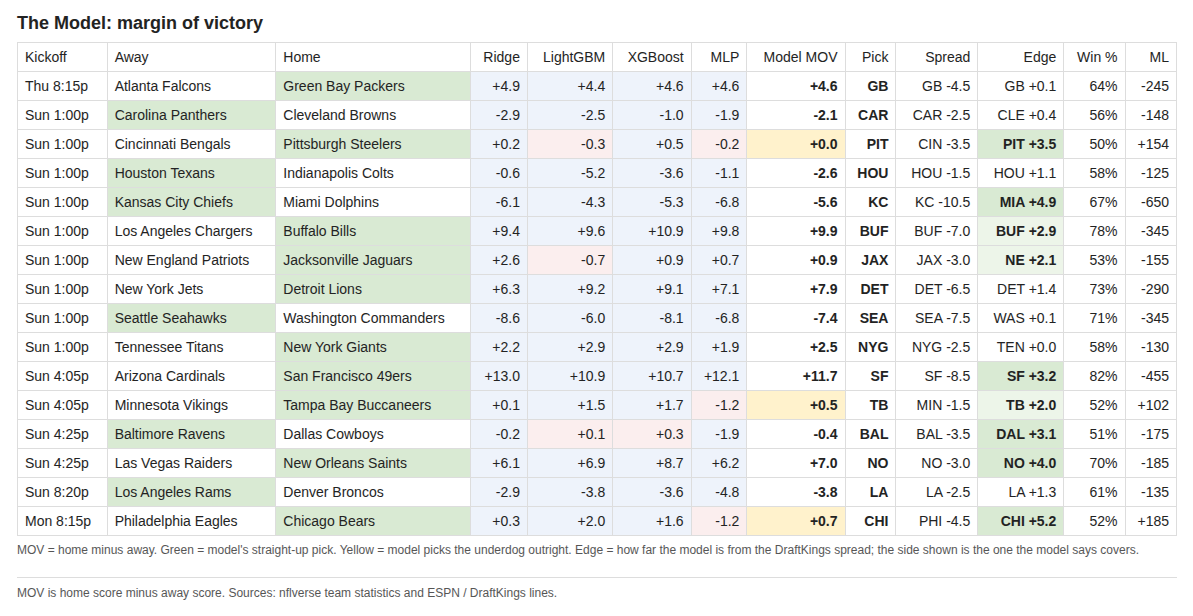Select the Washington Commanders cell
The image size is (1193, 616).
(x=373, y=318)
